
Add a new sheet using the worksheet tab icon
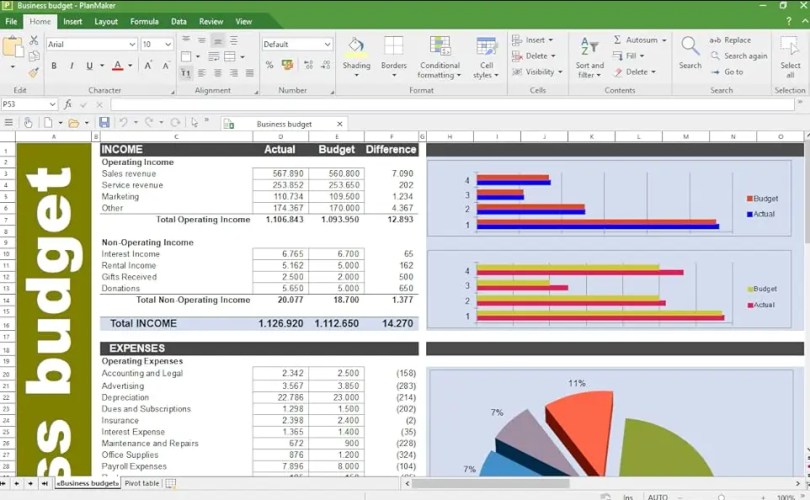pyautogui.click(x=170, y=483)
